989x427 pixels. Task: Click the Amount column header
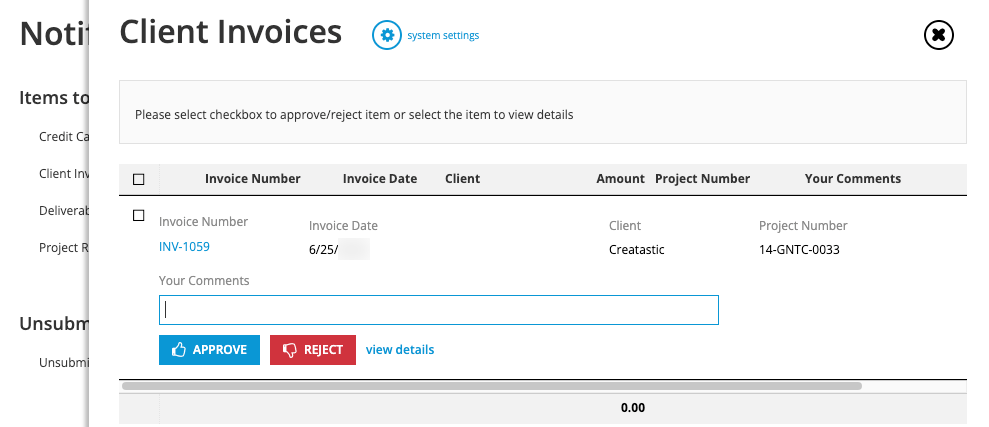(621, 179)
